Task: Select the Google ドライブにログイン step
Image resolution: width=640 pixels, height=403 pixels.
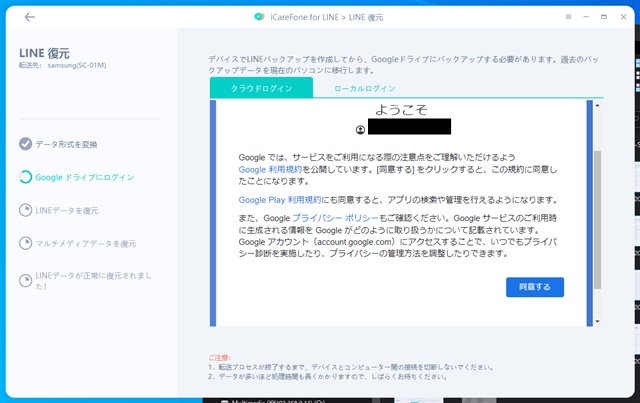Action: [84, 177]
